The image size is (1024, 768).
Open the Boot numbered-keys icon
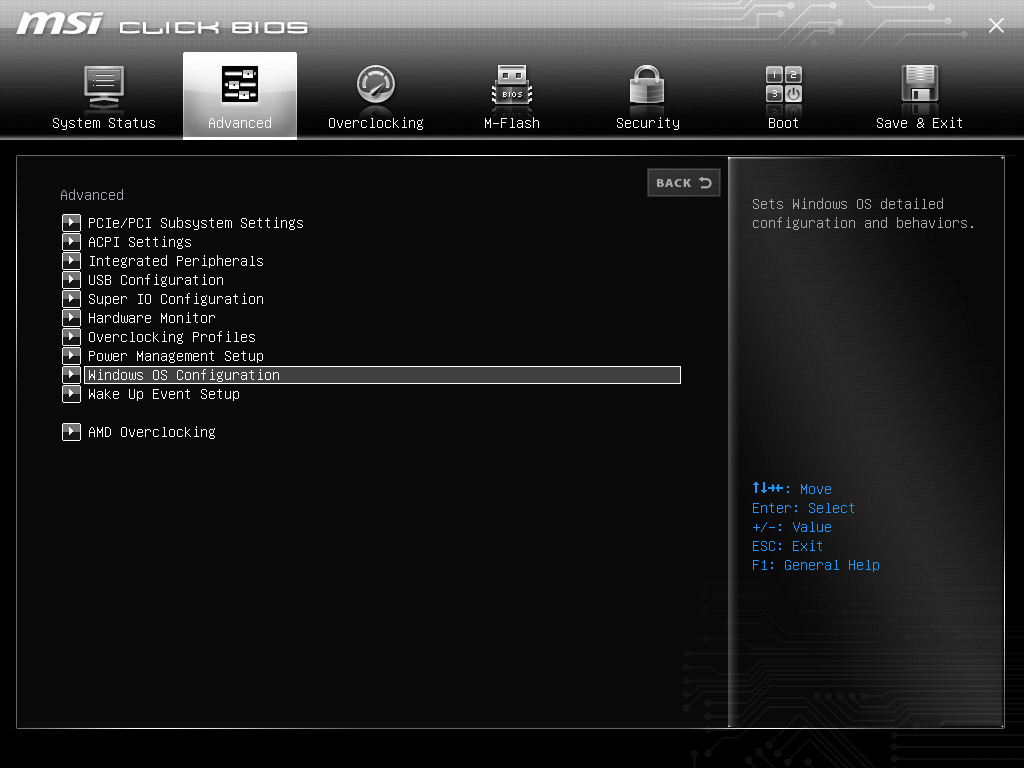784,84
